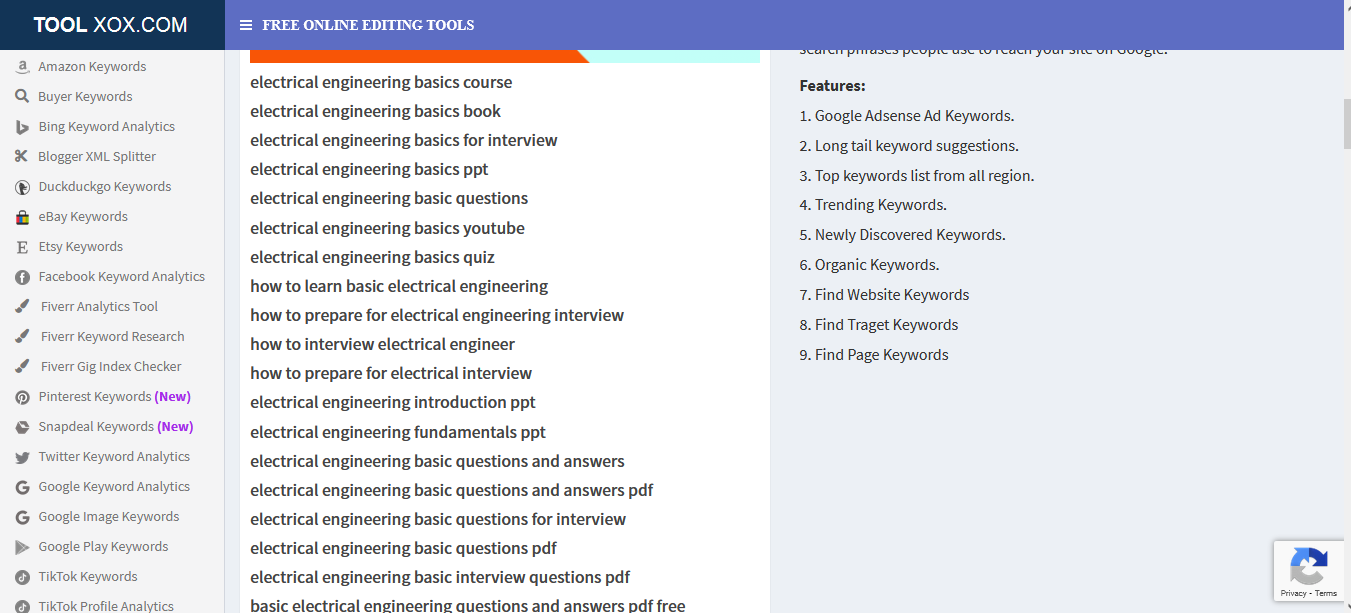Viewport: 1351px width, 613px height.
Task: Click keyword 'electrical engineering basics youtube'
Action: click(387, 228)
